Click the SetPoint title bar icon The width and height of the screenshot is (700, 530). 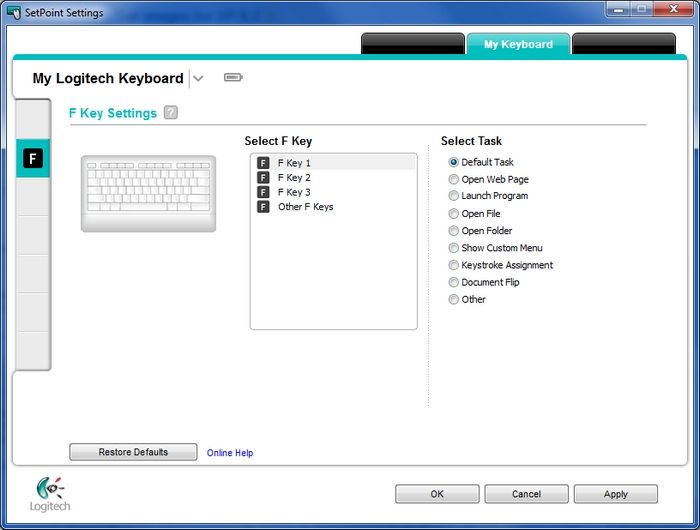pos(14,12)
